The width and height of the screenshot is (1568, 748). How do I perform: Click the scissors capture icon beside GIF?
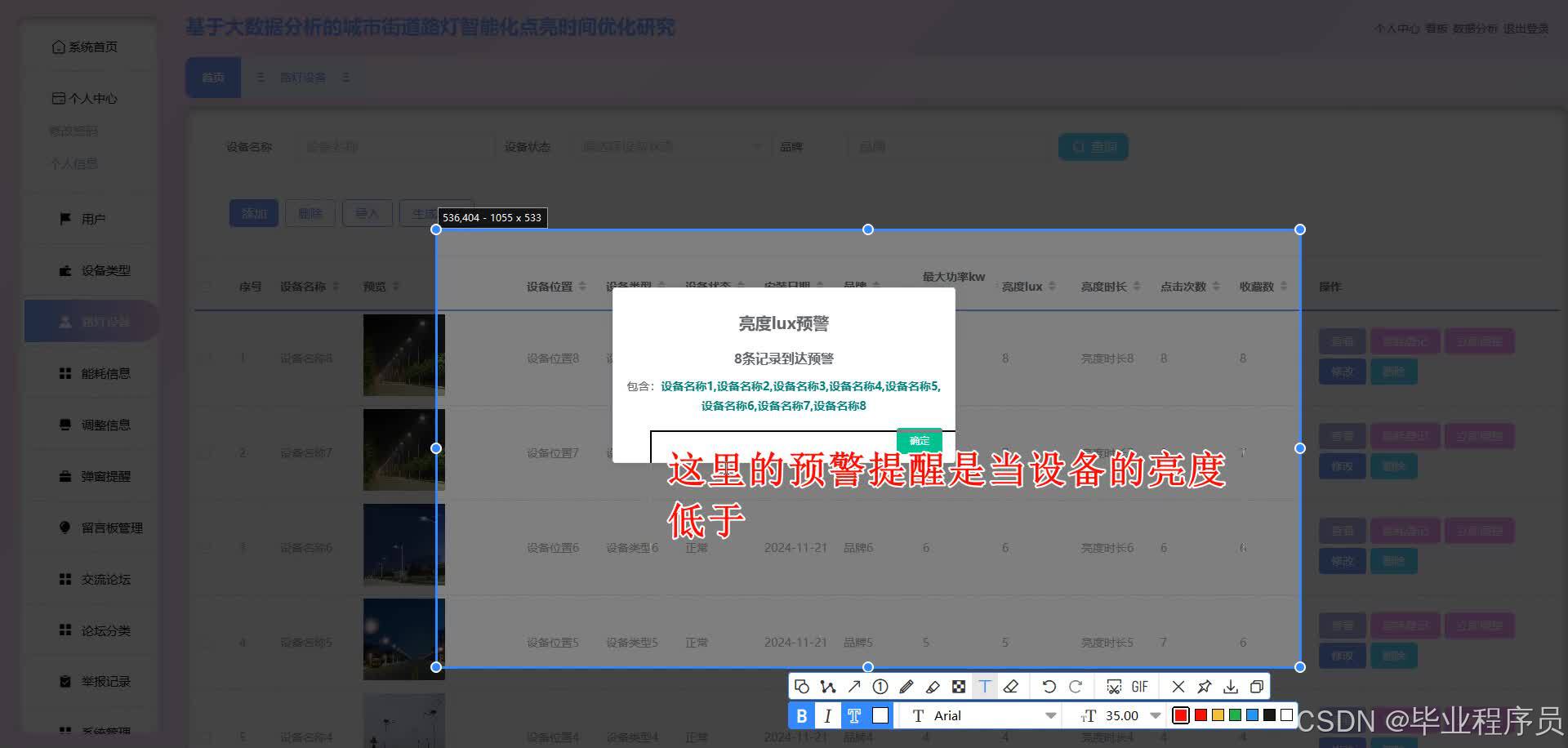point(1114,687)
